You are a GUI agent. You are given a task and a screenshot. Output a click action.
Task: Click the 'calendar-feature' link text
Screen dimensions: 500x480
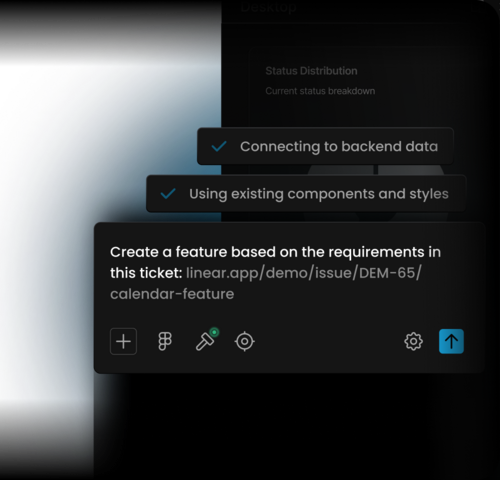coord(172,294)
